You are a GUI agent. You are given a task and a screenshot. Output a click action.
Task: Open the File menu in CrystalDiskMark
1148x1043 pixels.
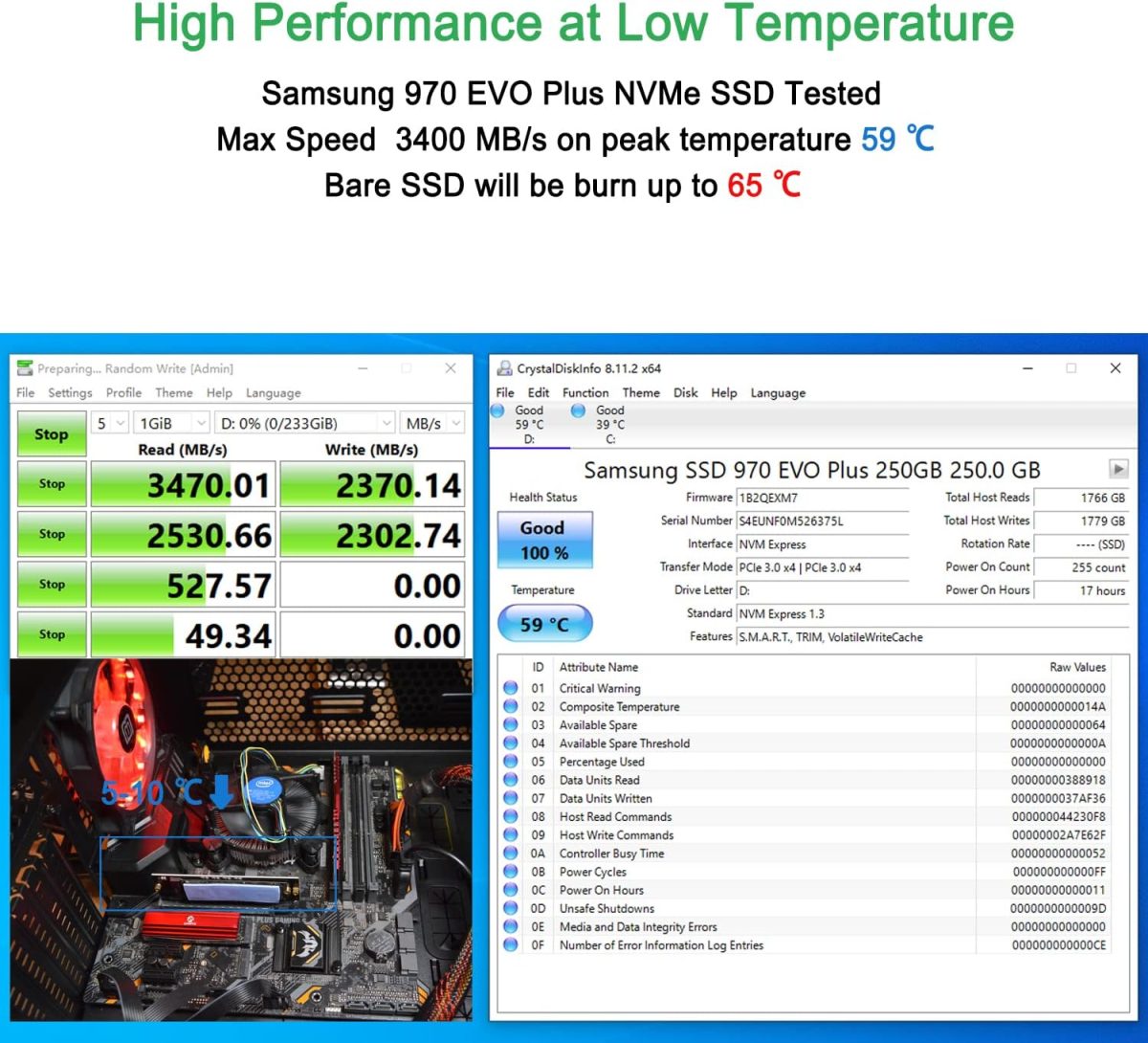pyautogui.click(x=26, y=392)
